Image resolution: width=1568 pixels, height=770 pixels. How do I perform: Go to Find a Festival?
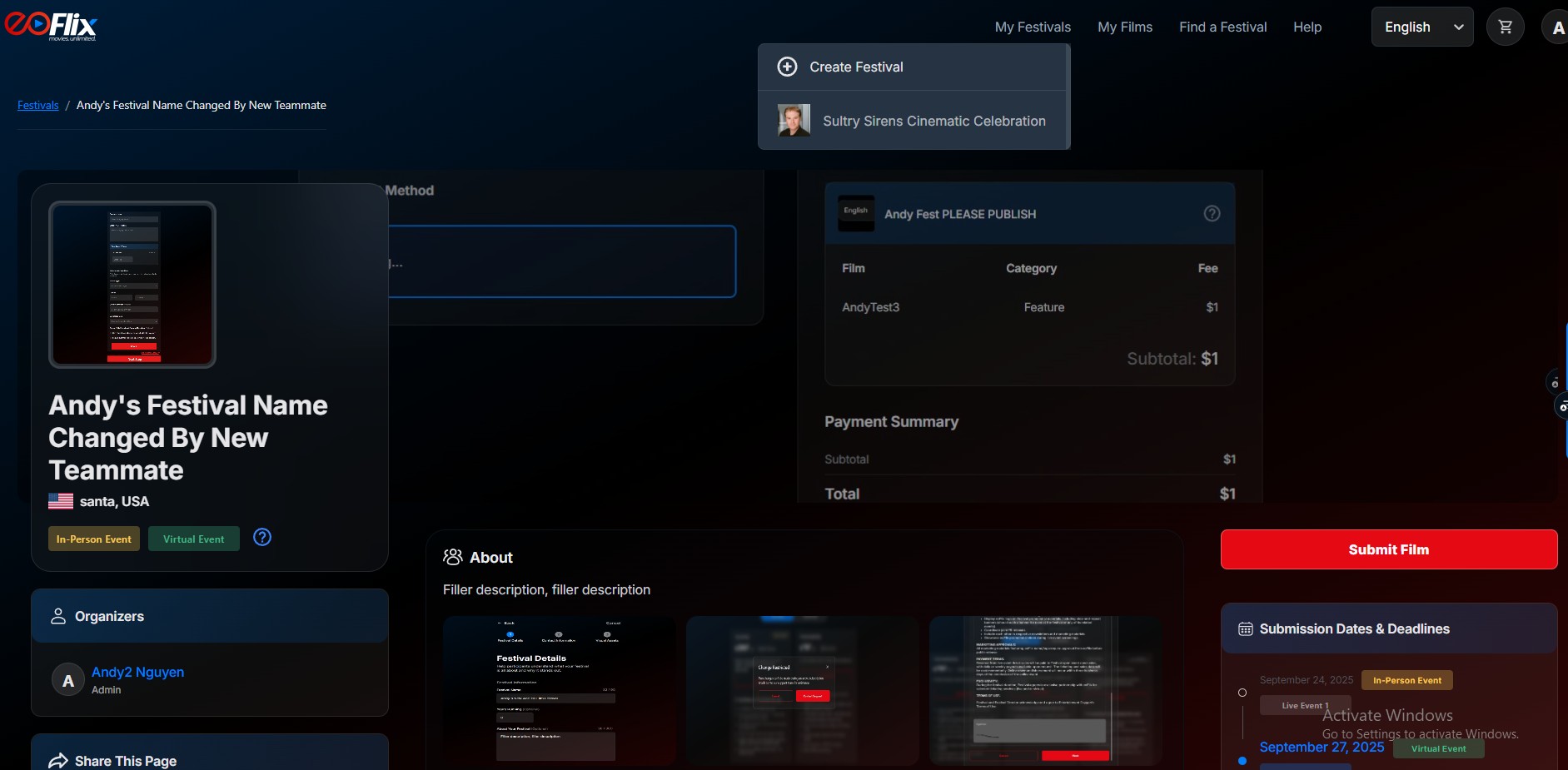click(x=1223, y=27)
